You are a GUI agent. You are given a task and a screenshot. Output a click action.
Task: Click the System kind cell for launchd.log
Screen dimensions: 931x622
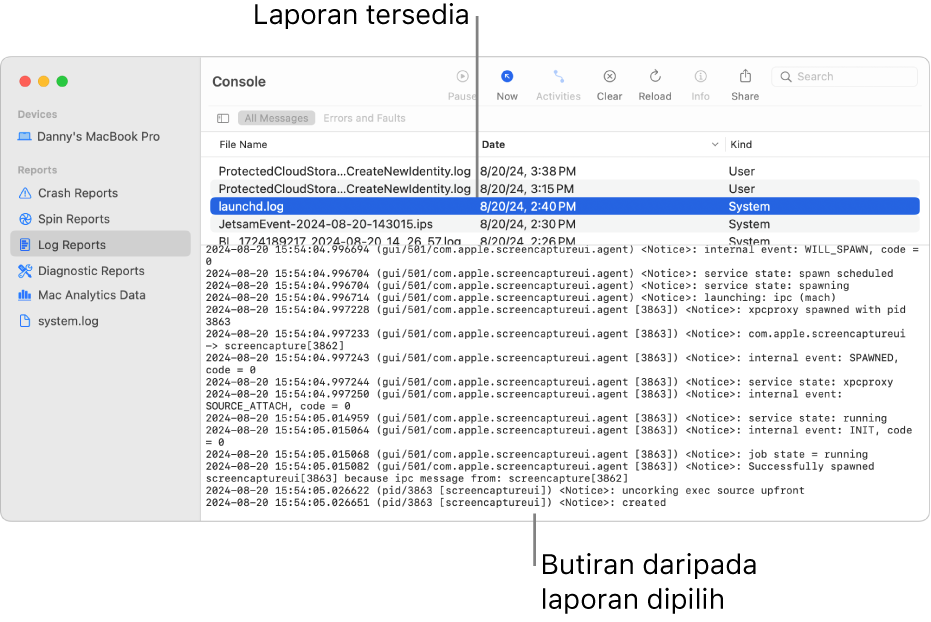749,207
